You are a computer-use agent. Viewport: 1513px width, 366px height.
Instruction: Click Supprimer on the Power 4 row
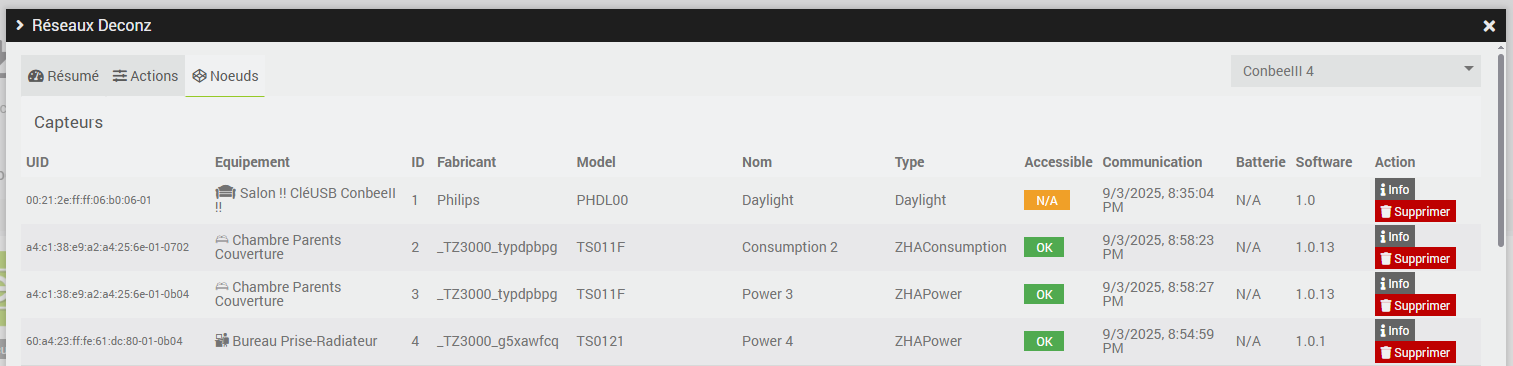[1415, 352]
